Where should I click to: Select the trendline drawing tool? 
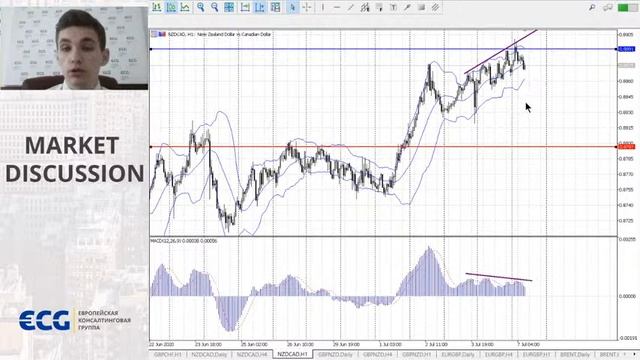(x=351, y=7)
